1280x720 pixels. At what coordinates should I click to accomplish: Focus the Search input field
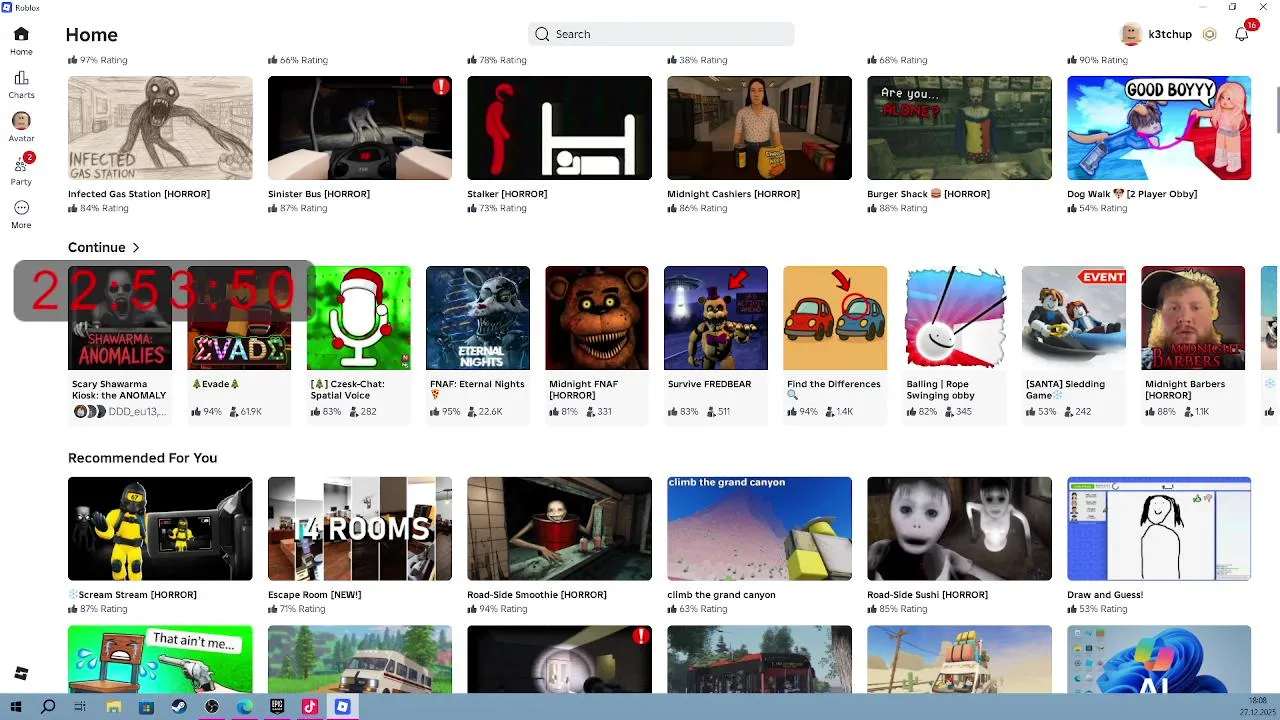coord(661,34)
